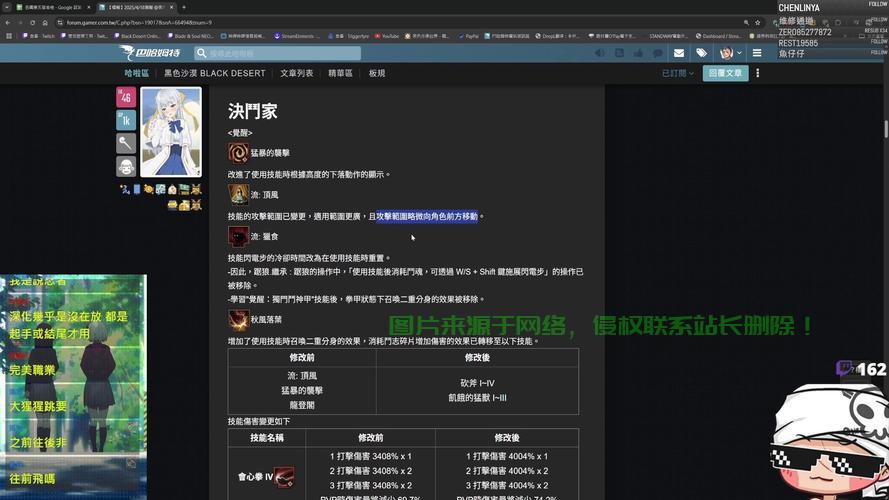The height and width of the screenshot is (500, 889).
Task: Click the 飢餓的猛獸 I~III table cell
Action: click(477, 398)
